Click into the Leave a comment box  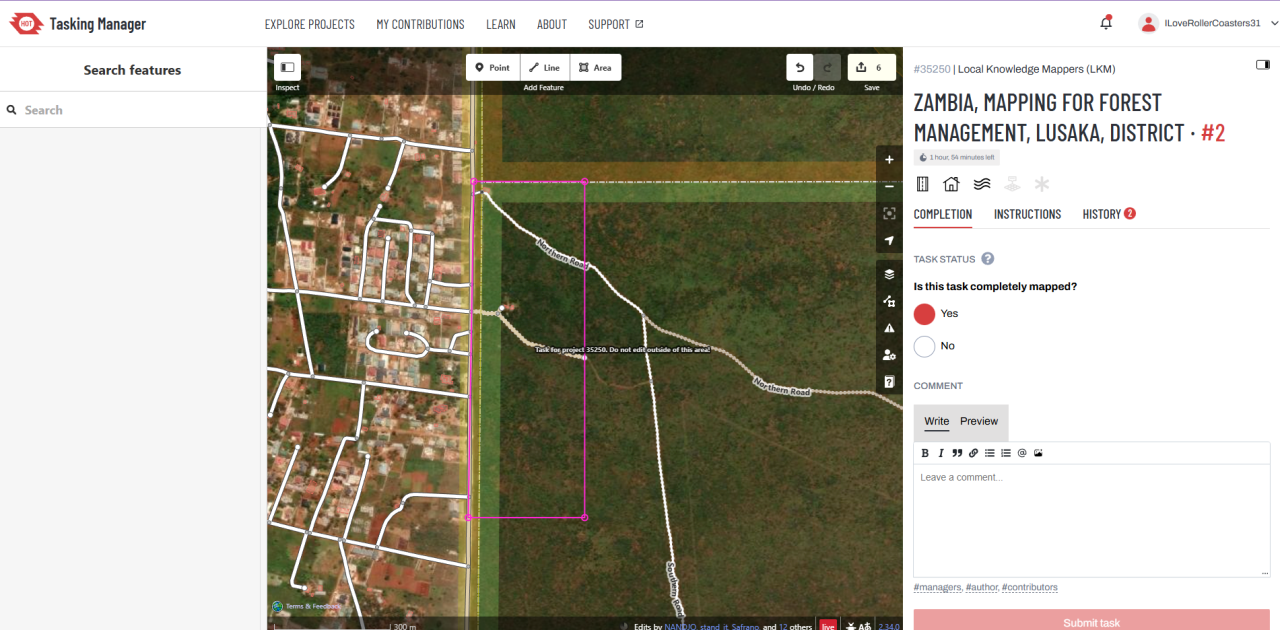(x=1092, y=520)
